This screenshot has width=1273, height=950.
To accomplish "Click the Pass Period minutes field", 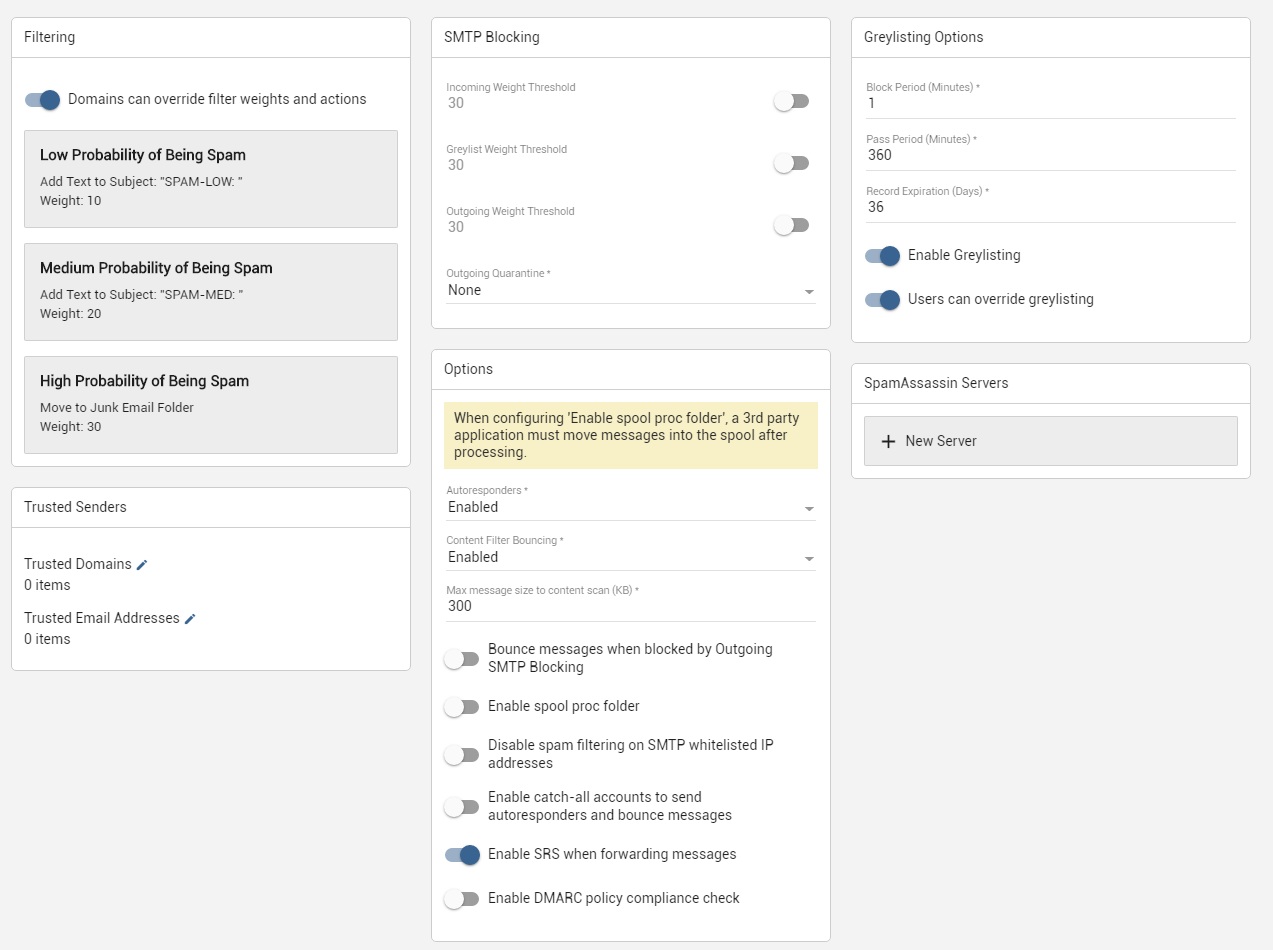I will pyautogui.click(x=1050, y=155).
